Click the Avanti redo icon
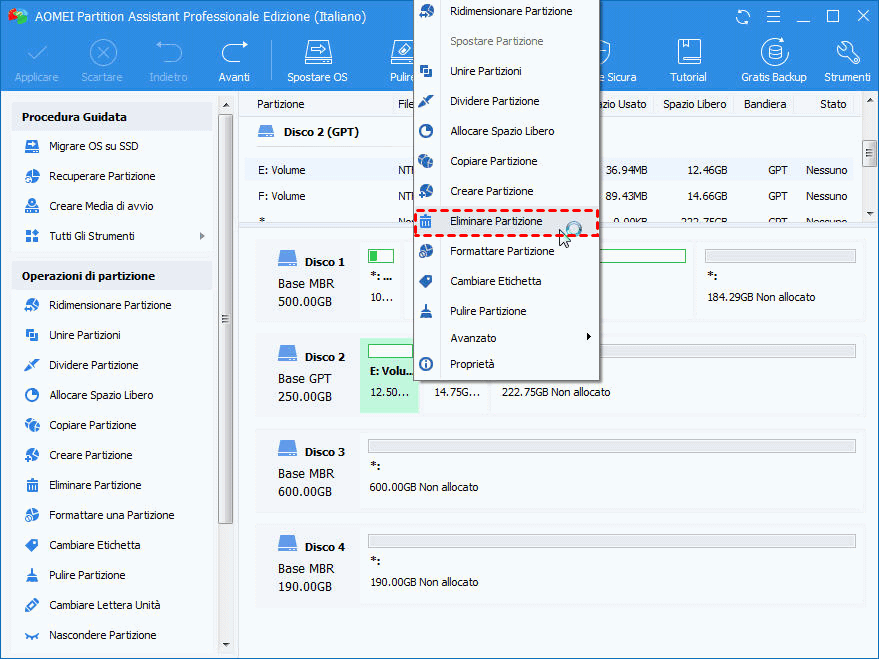This screenshot has width=879, height=659. click(234, 62)
